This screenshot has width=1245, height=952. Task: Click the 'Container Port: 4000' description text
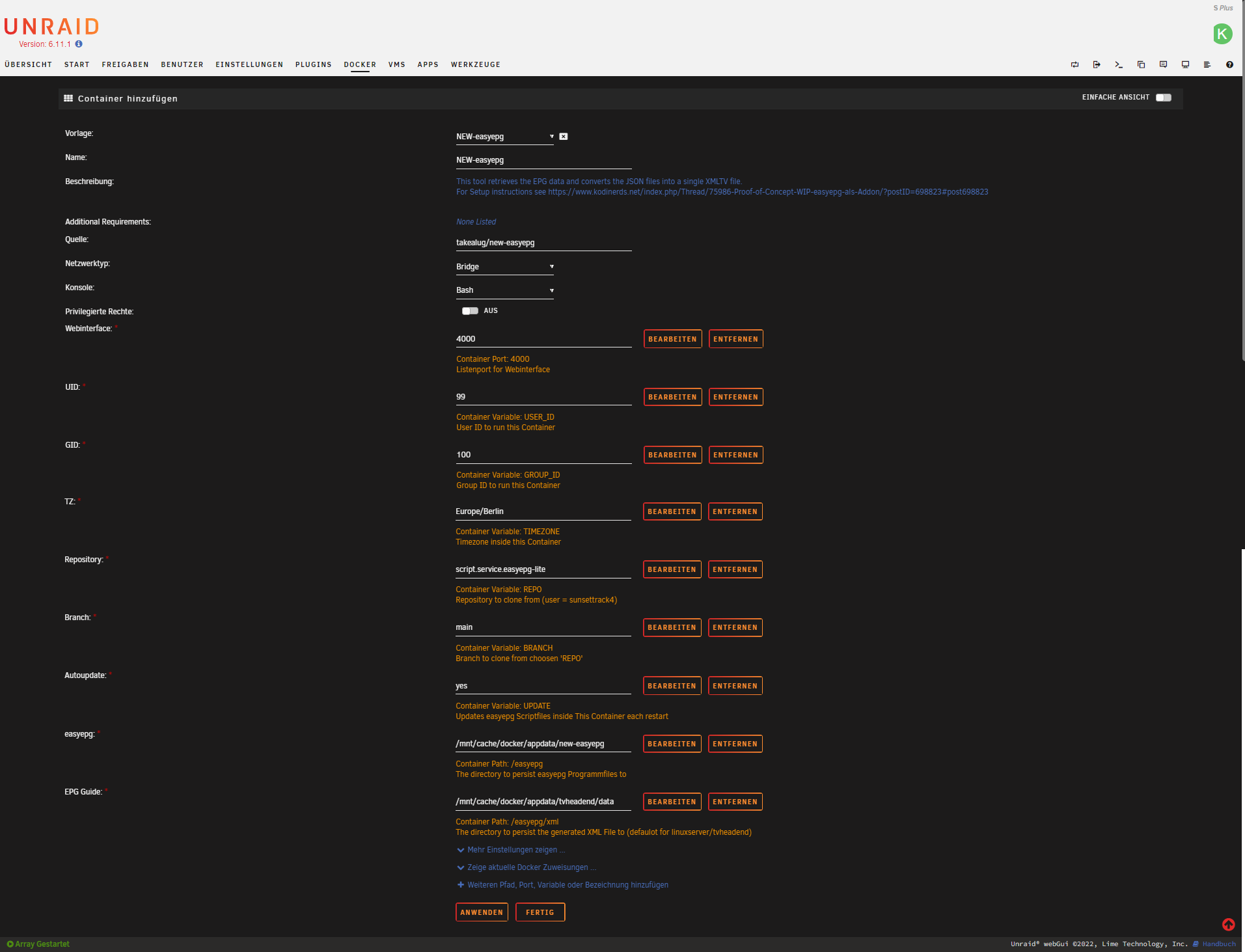point(493,359)
